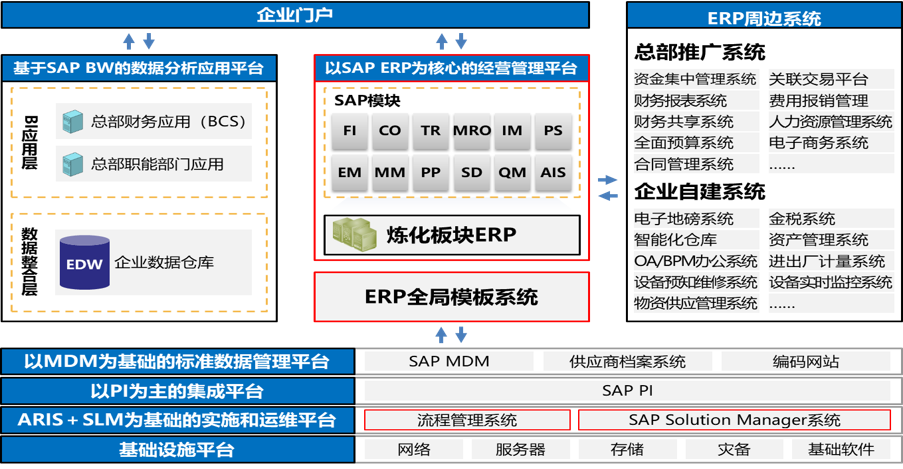Viewport: 903px width, 469px height.
Task: Click the 企业门户 header bar
Action: pyautogui.click(x=295, y=14)
